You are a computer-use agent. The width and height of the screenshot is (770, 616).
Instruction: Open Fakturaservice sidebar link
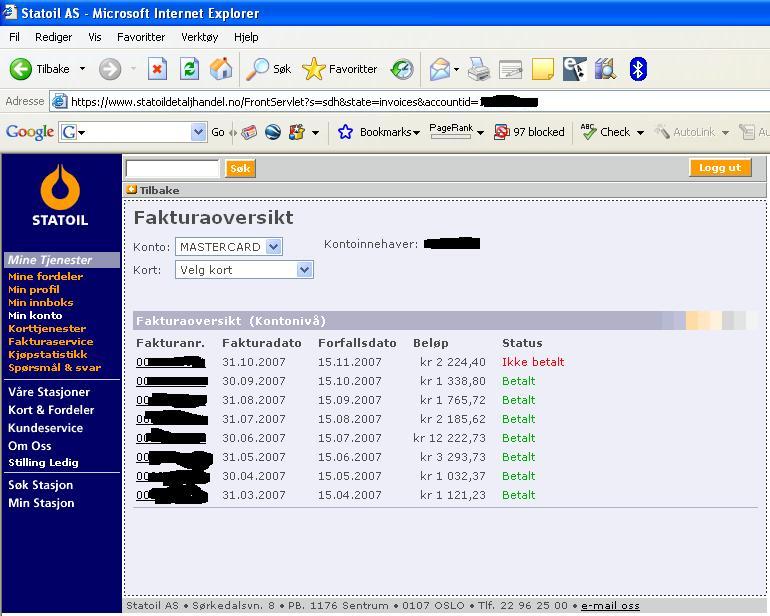click(51, 341)
